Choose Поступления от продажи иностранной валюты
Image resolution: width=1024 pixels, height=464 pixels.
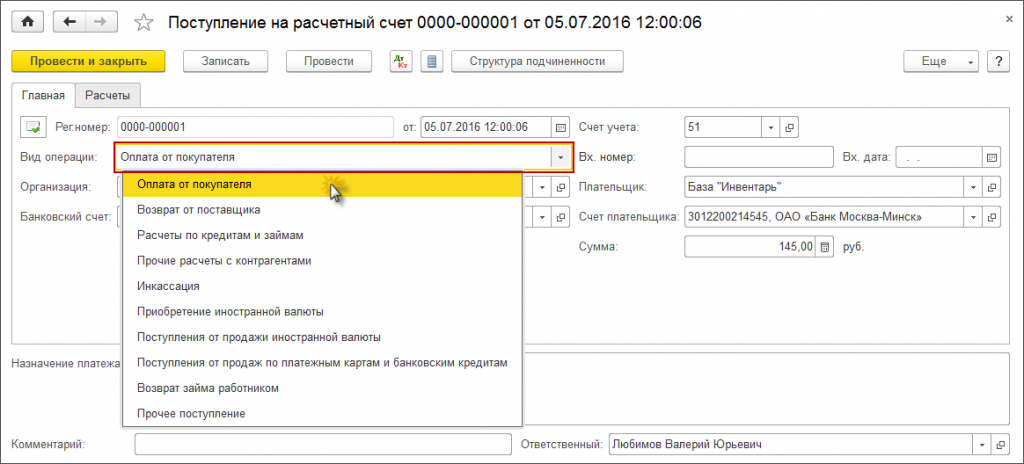coord(323,337)
